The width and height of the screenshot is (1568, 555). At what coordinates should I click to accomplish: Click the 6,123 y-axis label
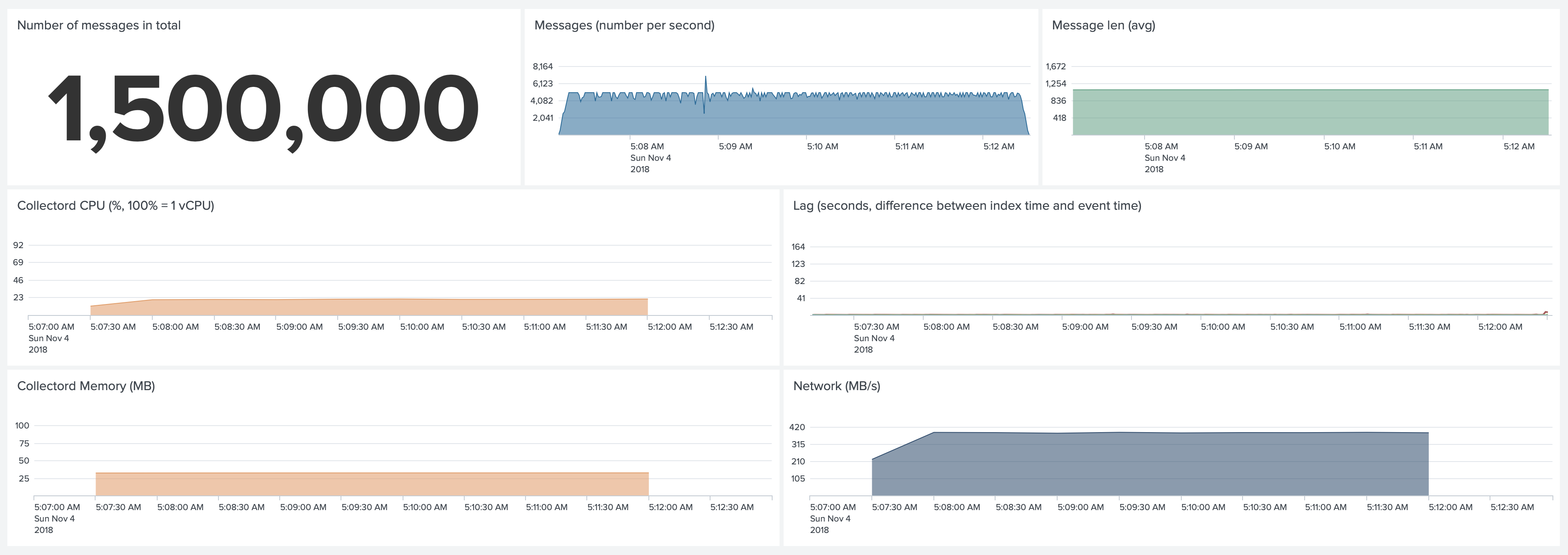(x=542, y=83)
